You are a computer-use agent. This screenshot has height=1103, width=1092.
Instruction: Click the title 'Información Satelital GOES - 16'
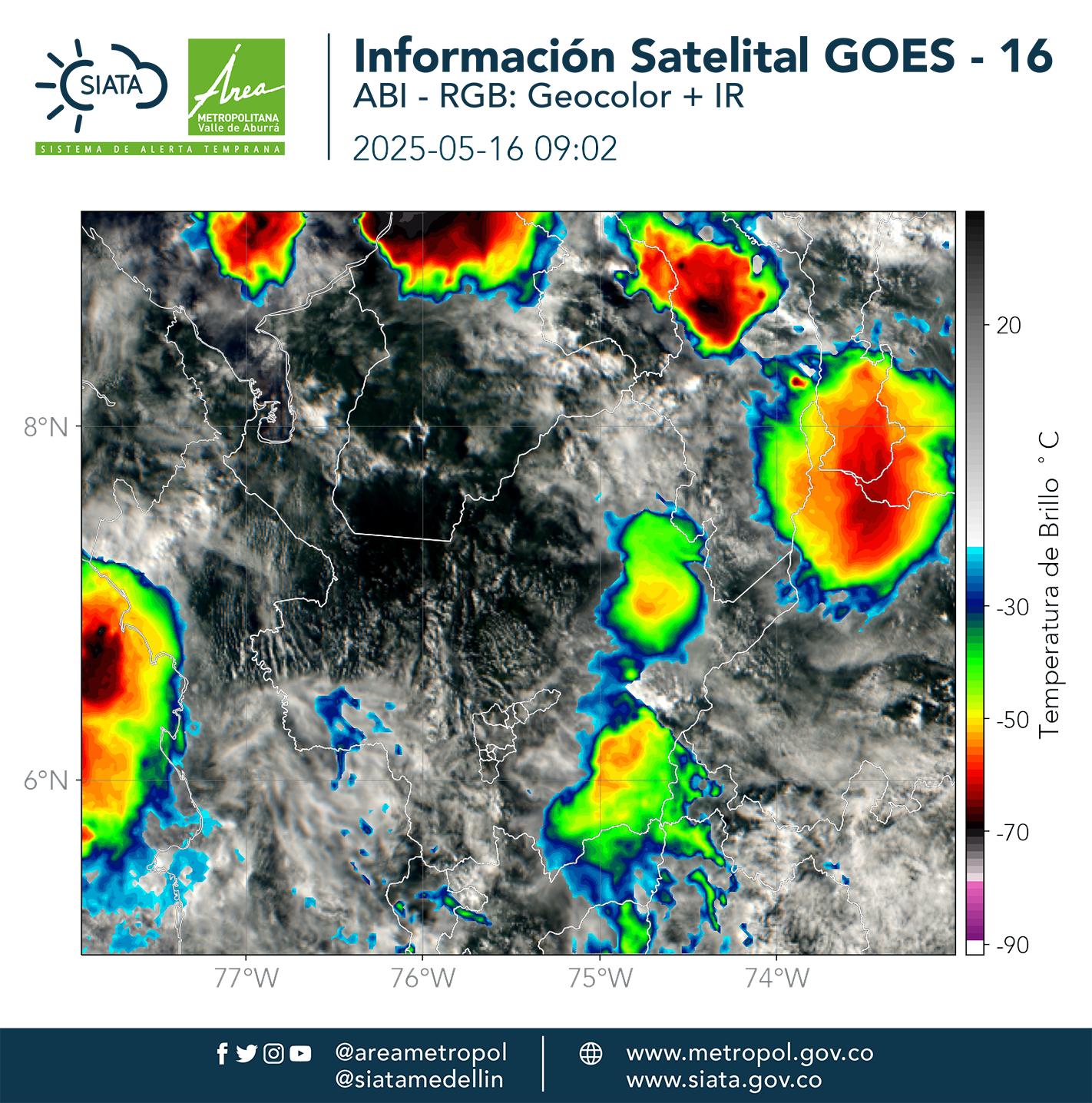pos(703,55)
